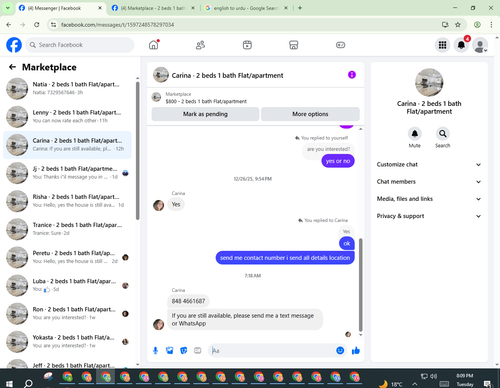
Task: Click More options button
Action: tap(310, 114)
